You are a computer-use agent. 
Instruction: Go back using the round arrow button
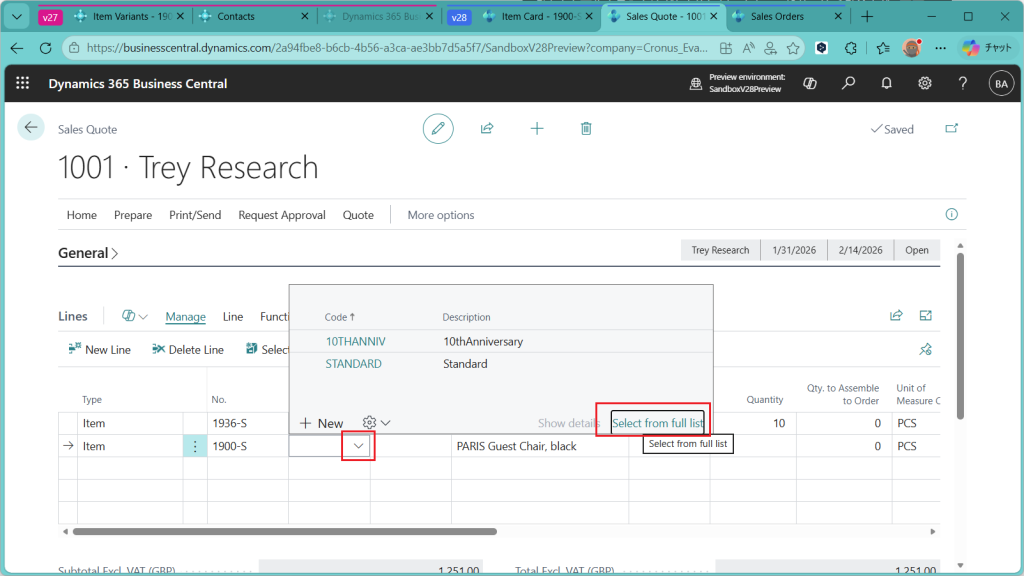pyautogui.click(x=31, y=127)
